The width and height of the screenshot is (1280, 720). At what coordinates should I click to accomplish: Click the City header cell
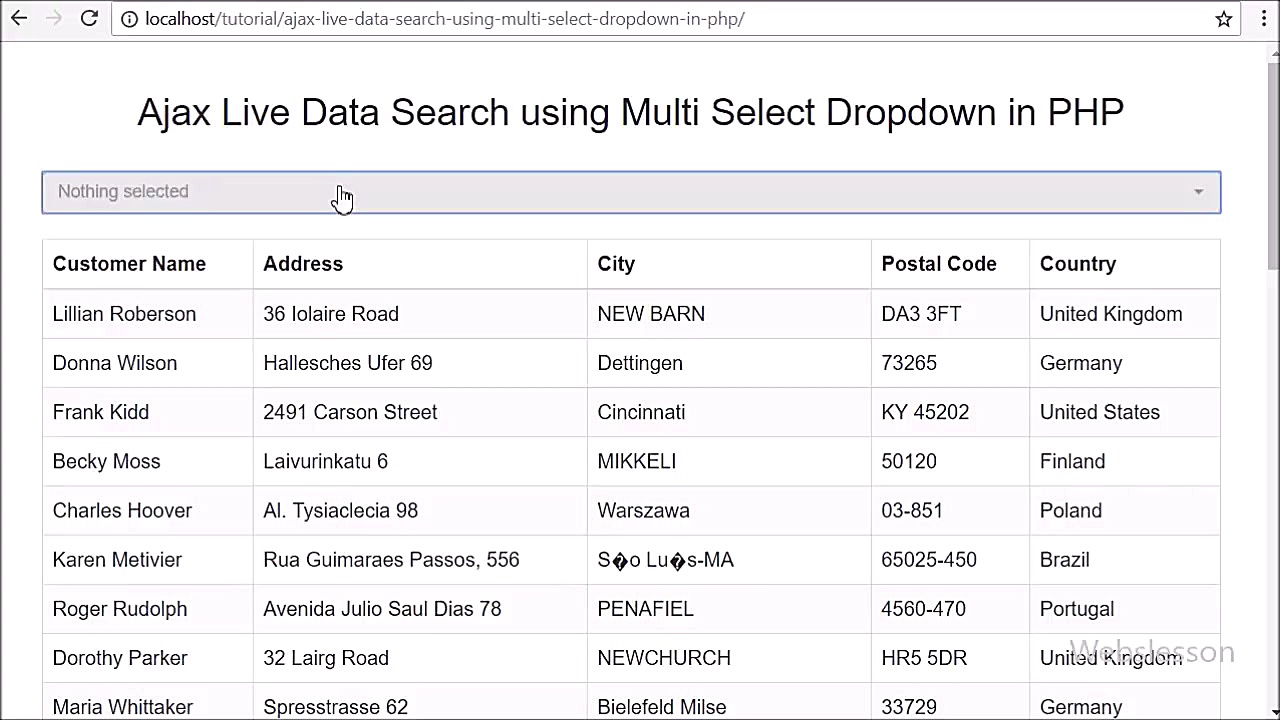(616, 263)
